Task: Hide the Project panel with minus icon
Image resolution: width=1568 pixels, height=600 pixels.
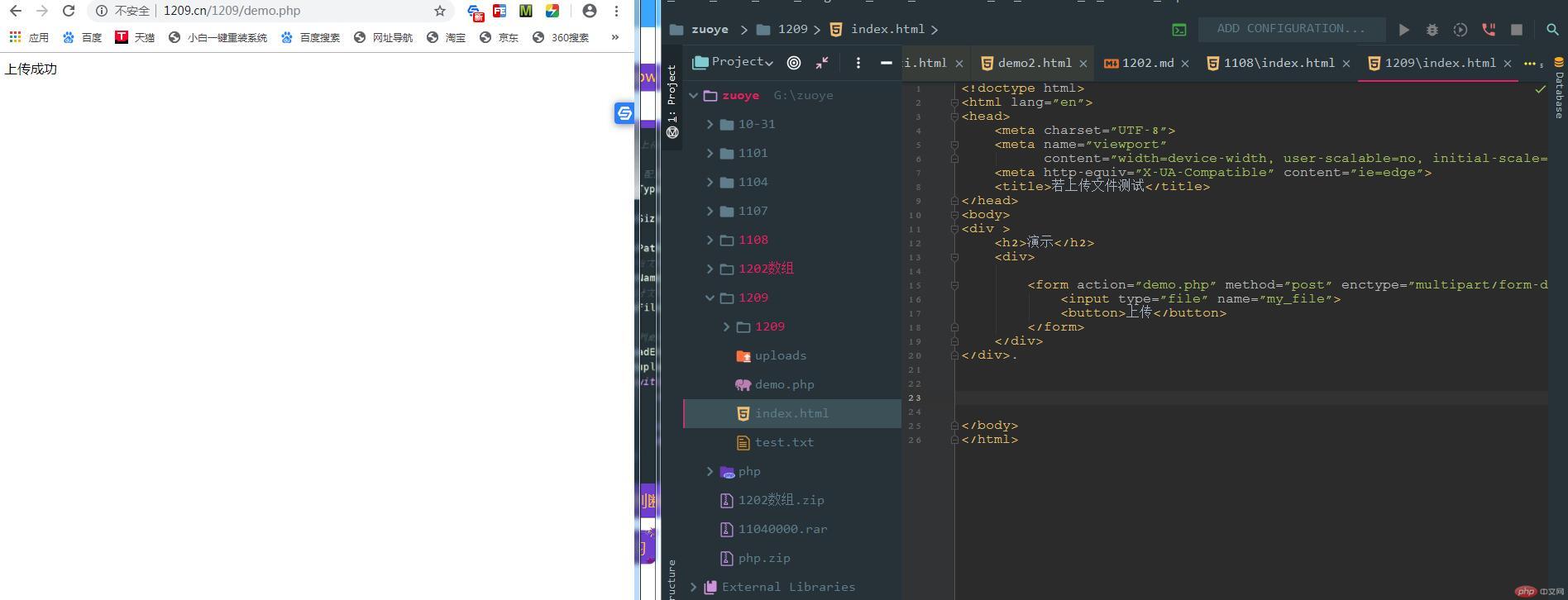Action: [x=886, y=63]
